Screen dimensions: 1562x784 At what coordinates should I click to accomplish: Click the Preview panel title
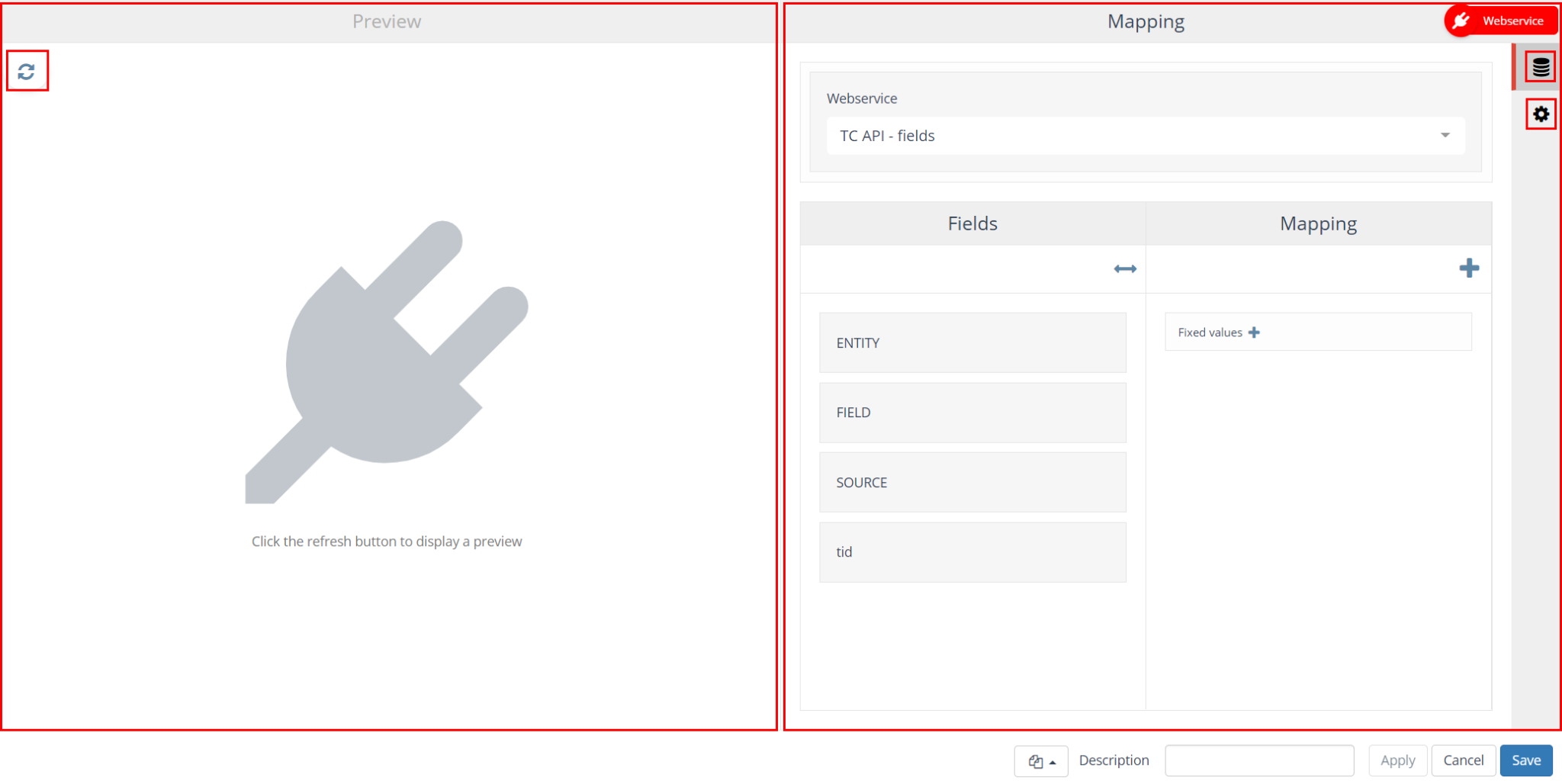(x=387, y=21)
